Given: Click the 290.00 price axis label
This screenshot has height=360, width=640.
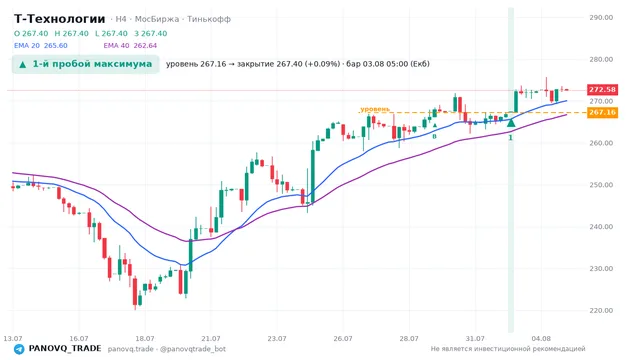Looking at the screenshot, I should click(x=601, y=18).
